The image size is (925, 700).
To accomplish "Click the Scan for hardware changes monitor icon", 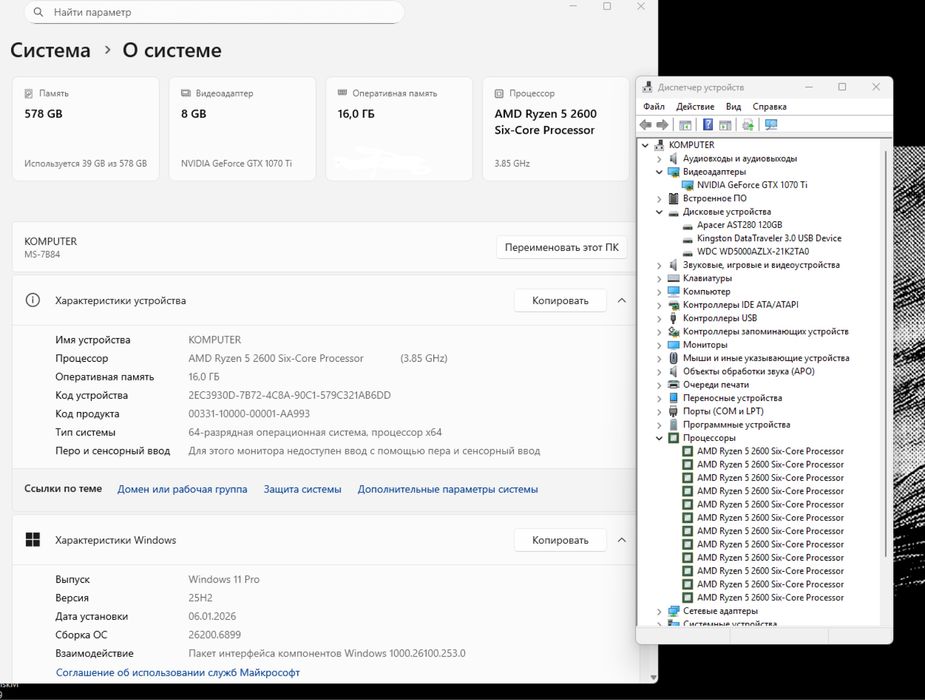I will (771, 124).
